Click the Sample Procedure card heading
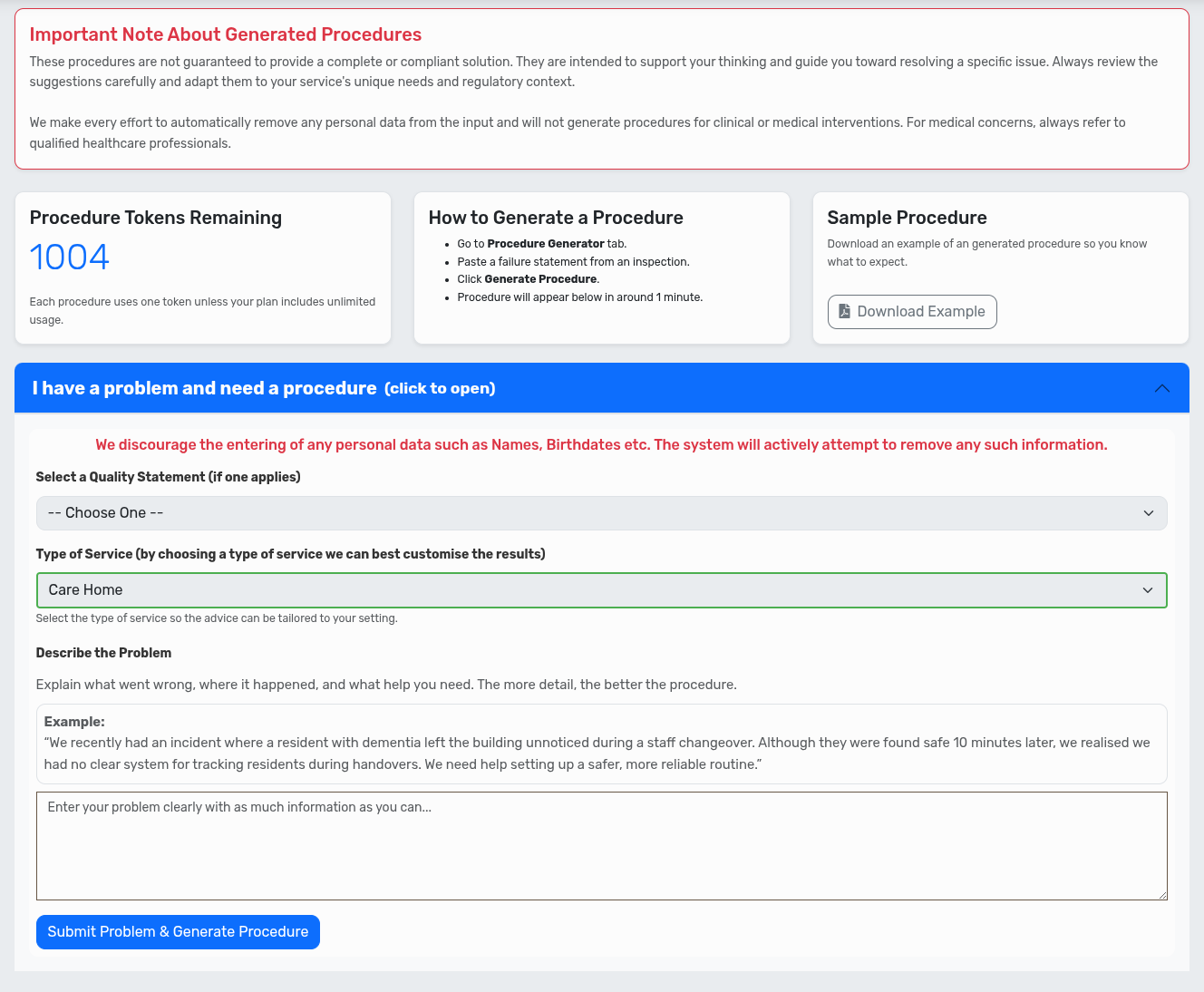1204x992 pixels. coord(907,218)
